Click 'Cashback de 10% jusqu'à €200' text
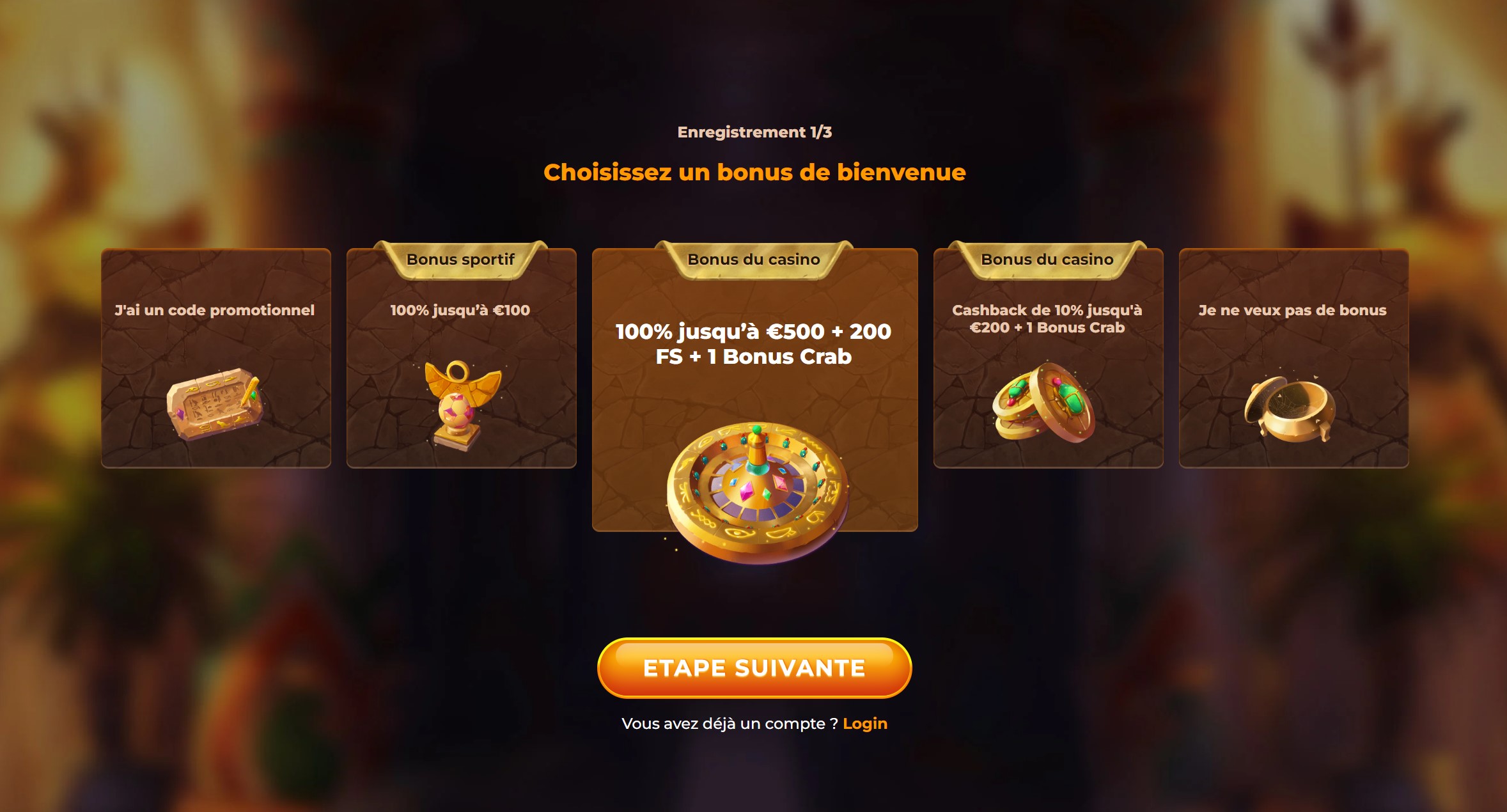This screenshot has width=1507, height=812. 1047,318
